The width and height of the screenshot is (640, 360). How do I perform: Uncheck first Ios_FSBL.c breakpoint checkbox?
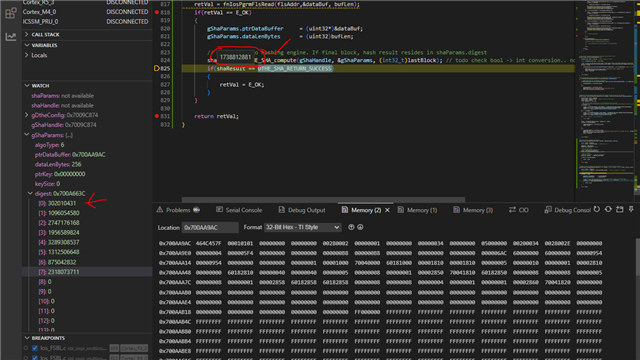(x=35, y=348)
